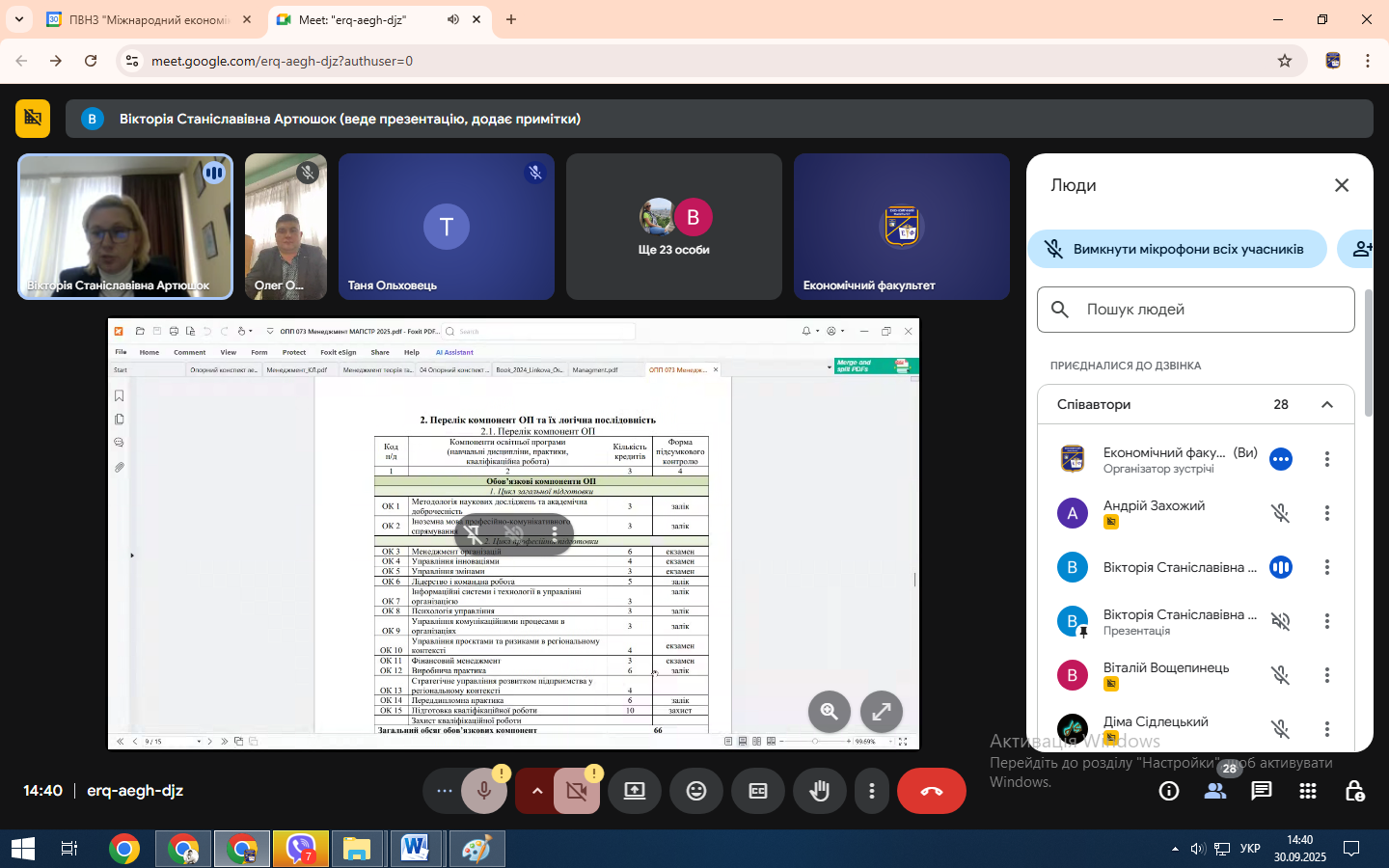Open audio settings arrow beside camera
This screenshot has height=868, width=1389.
point(537,791)
